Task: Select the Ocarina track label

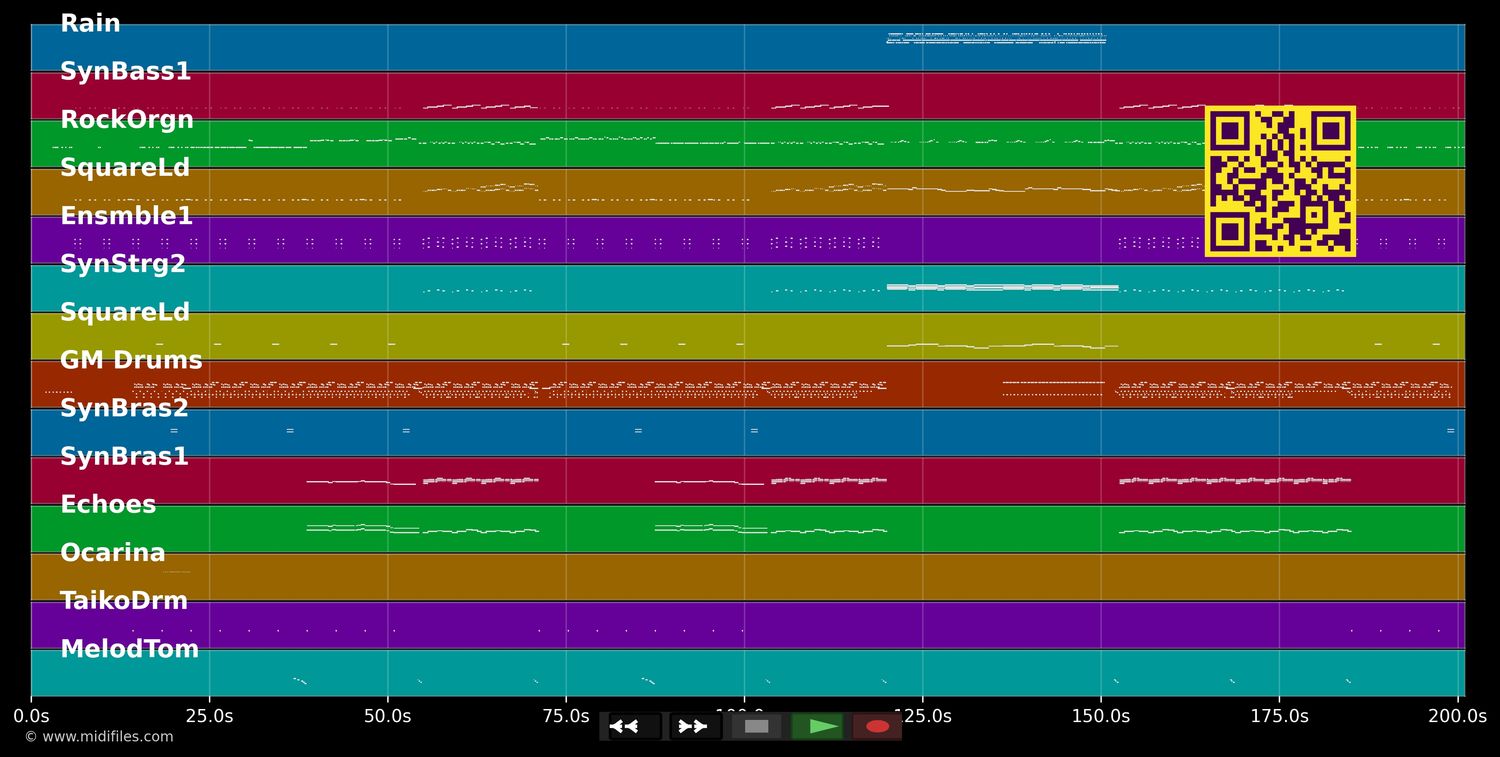Action: click(113, 553)
